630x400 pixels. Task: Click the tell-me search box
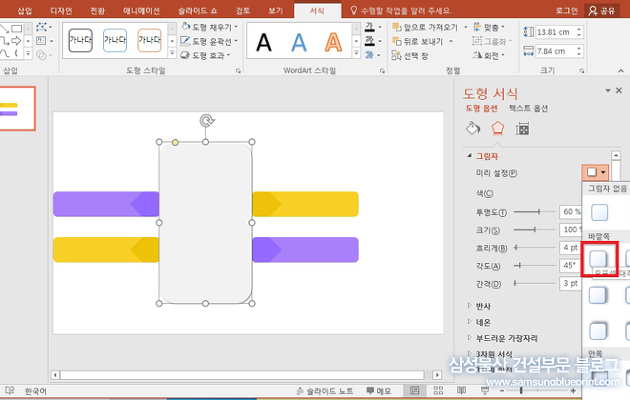pos(401,11)
